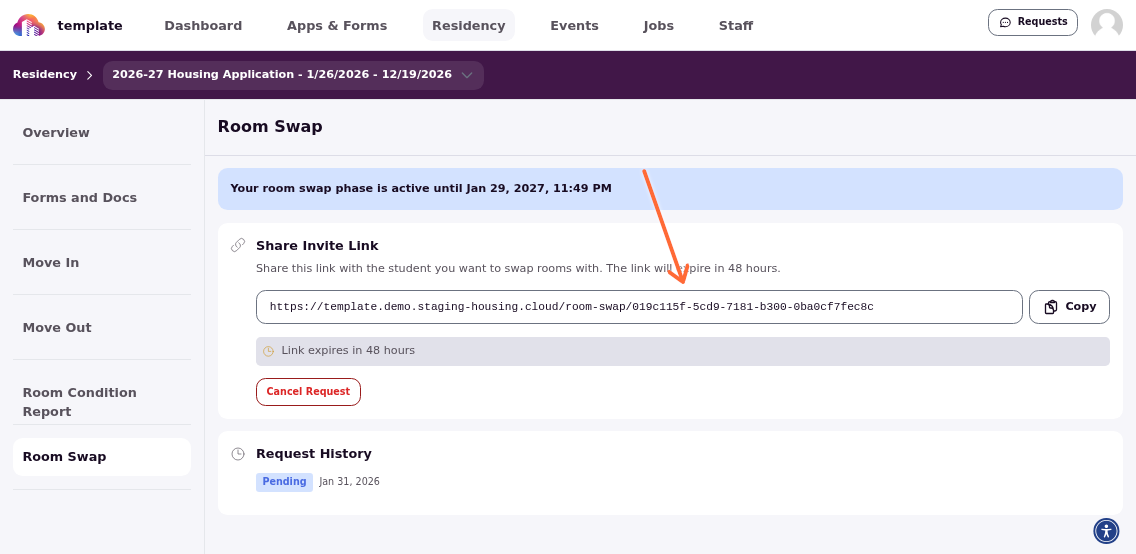Click the clock icon beside Request History
The width and height of the screenshot is (1136, 554).
coord(238,453)
